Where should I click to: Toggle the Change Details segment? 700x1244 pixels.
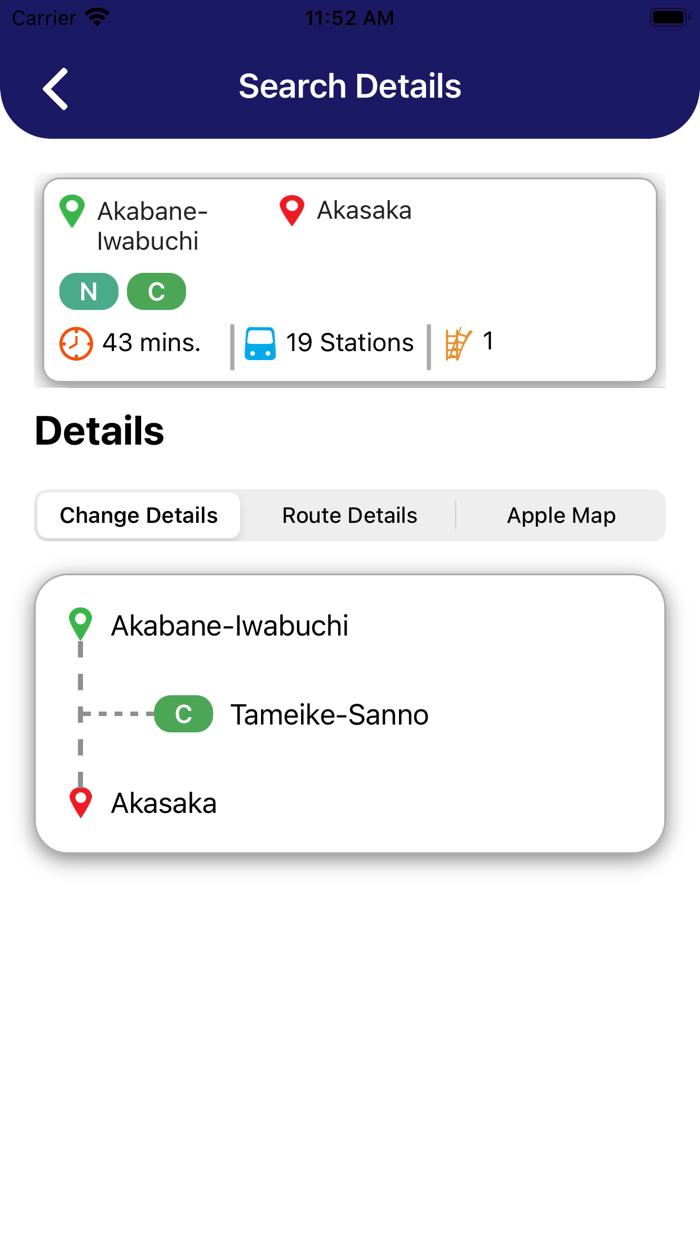[x=138, y=515]
